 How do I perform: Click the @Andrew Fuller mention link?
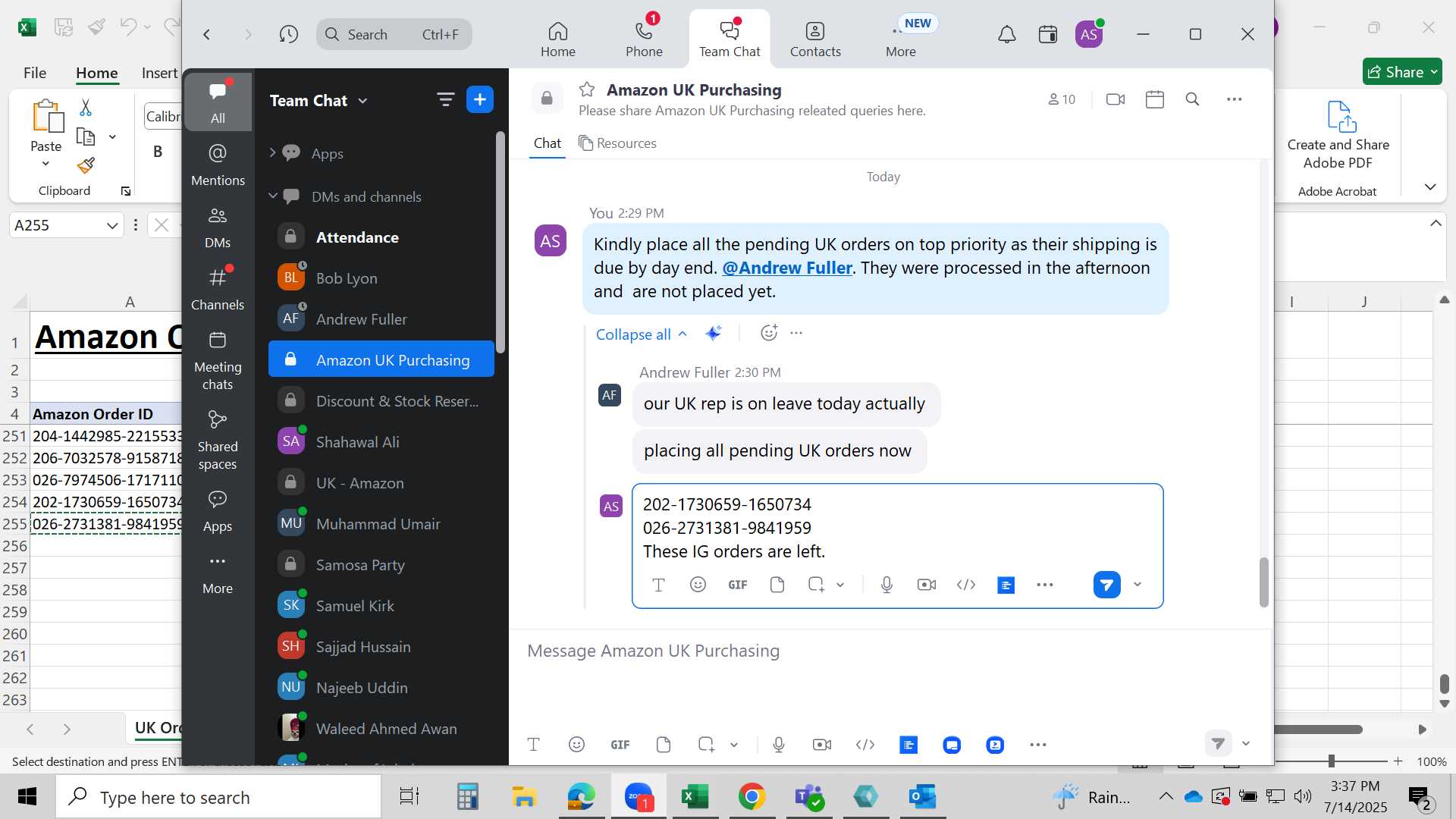tap(786, 268)
